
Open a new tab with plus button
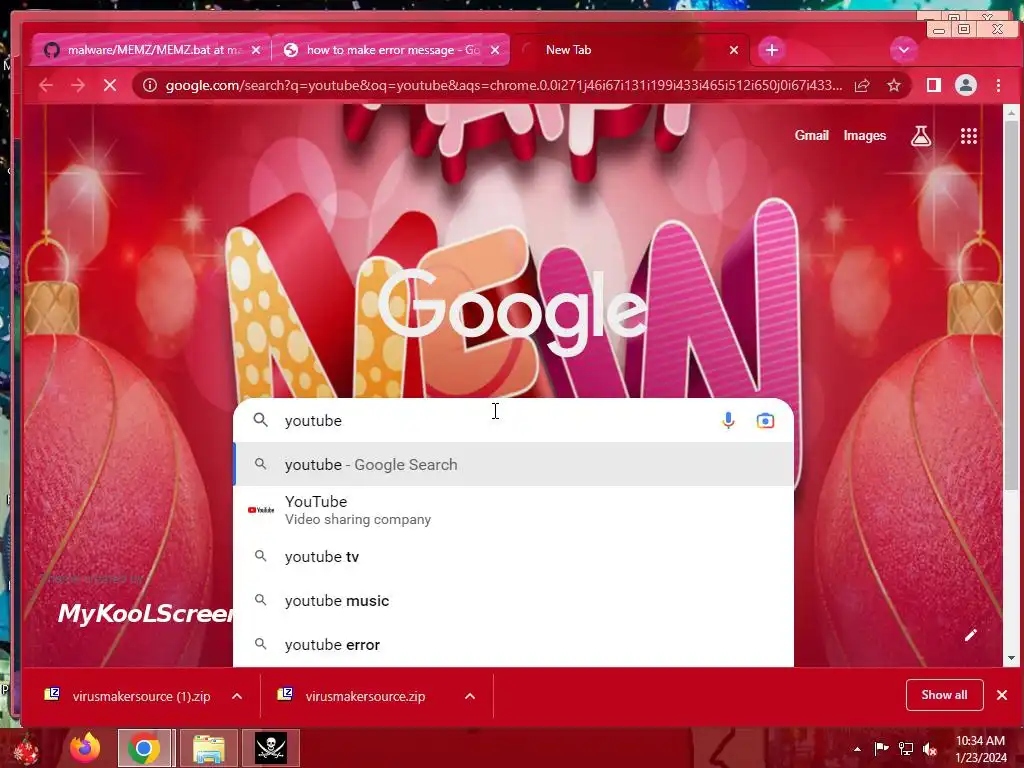click(772, 50)
